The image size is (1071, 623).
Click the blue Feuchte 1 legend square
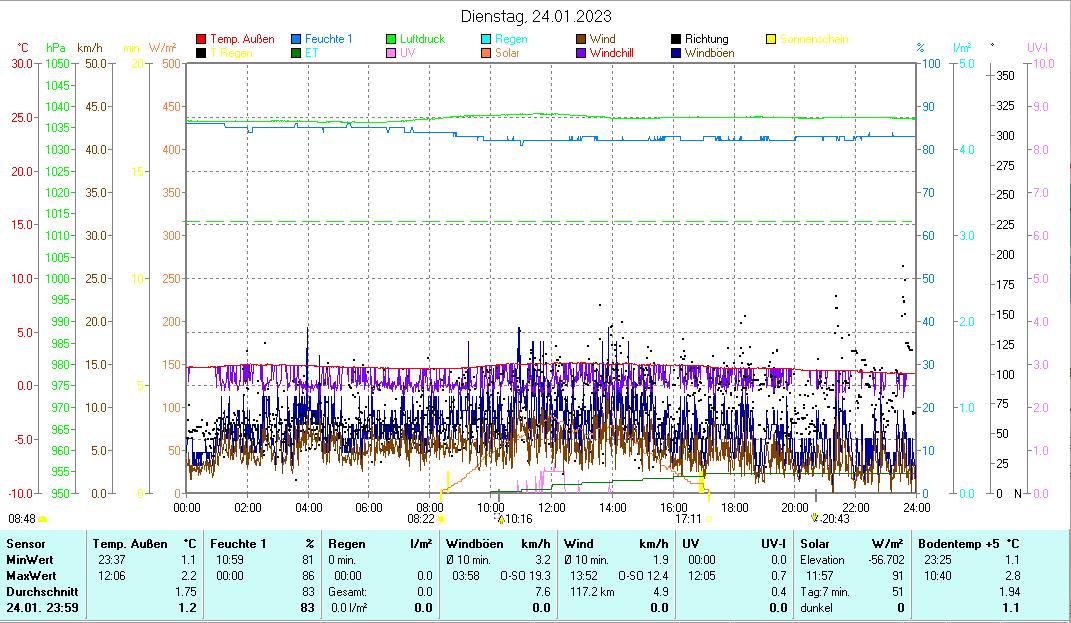(296, 39)
